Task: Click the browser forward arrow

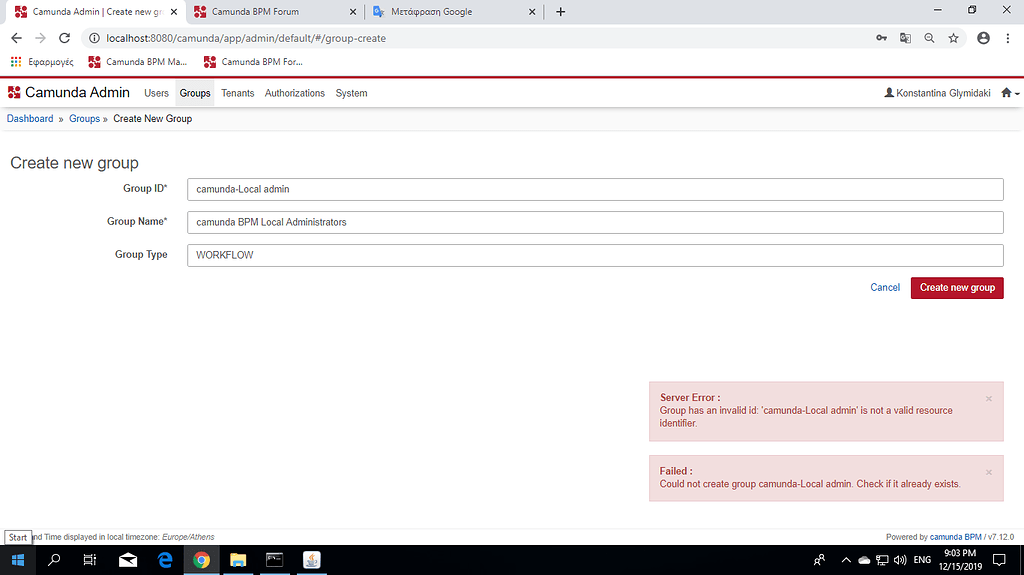Action: point(40,38)
